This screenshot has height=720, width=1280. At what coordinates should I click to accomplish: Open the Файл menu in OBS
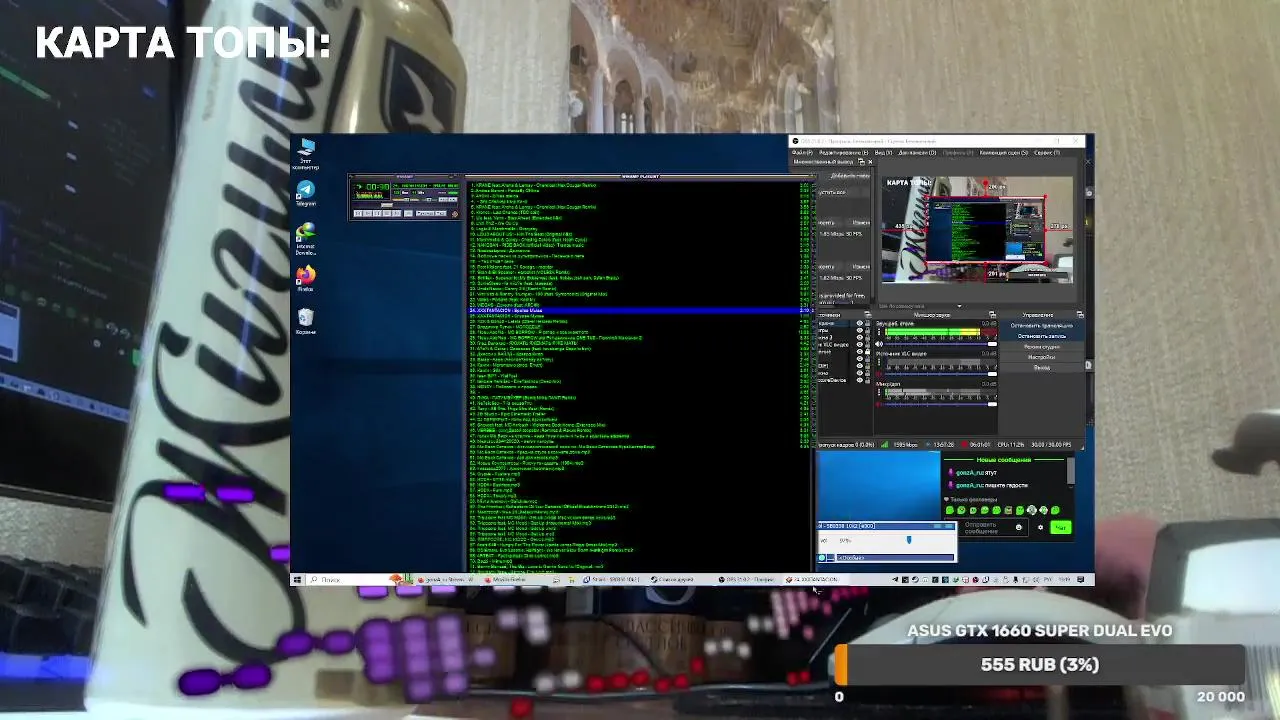pyautogui.click(x=803, y=153)
